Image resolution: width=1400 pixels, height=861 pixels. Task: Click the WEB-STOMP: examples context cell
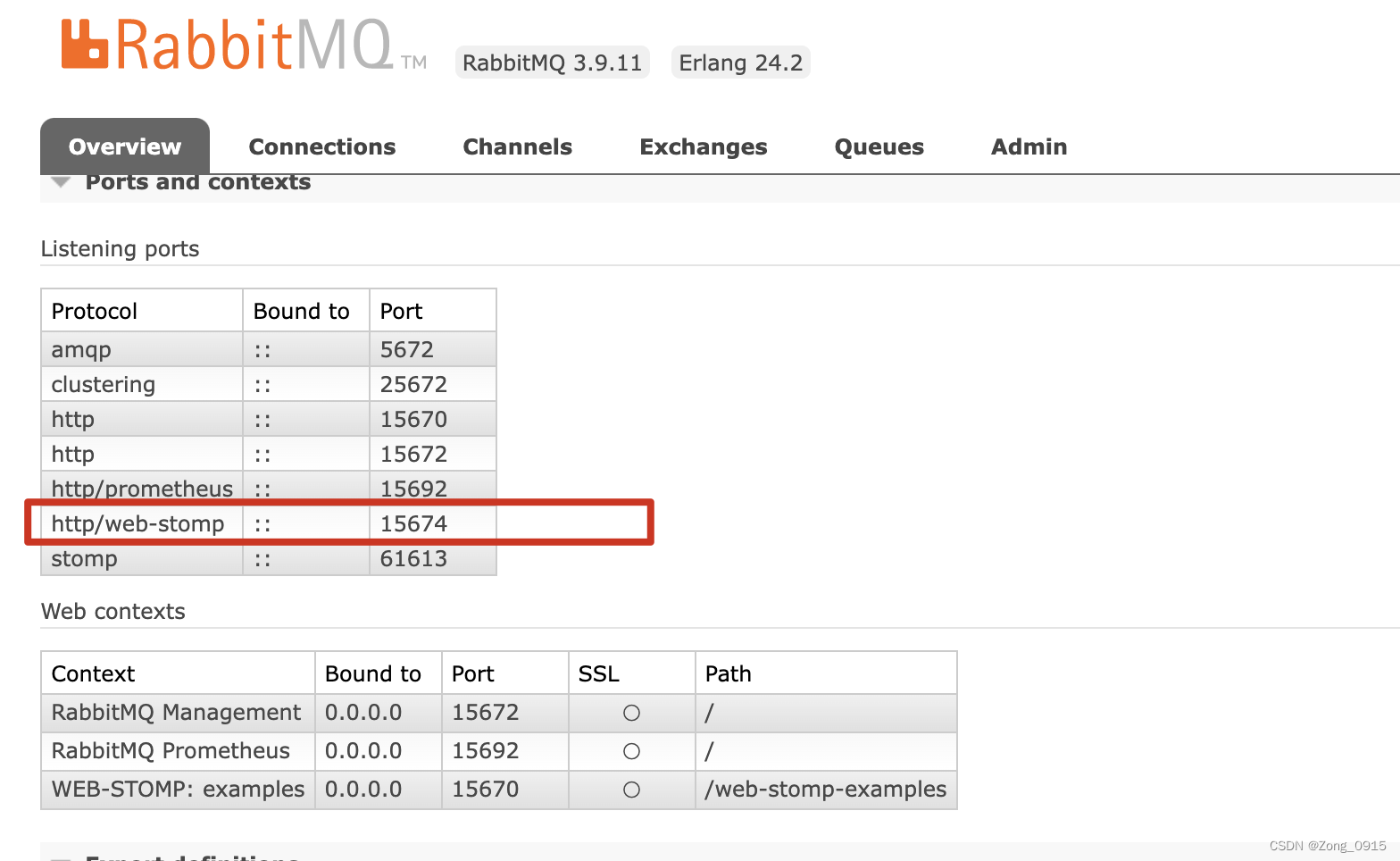click(178, 790)
